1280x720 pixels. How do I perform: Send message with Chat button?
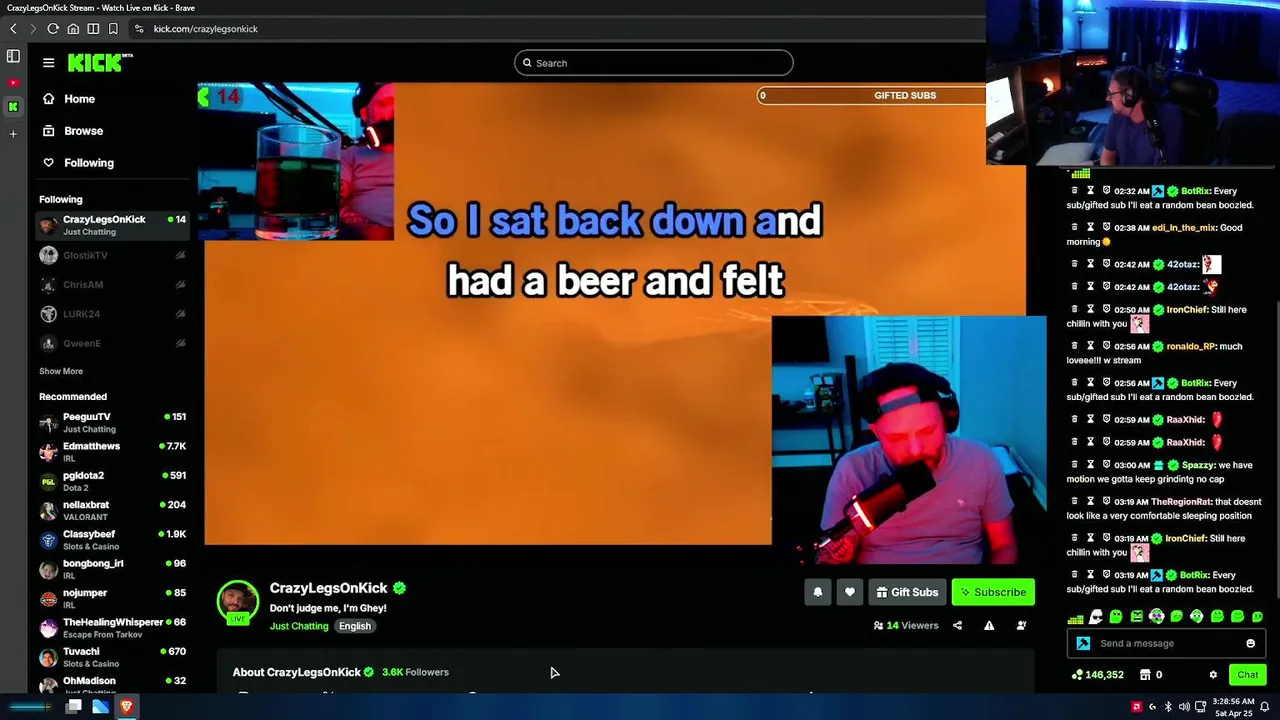tap(1247, 675)
